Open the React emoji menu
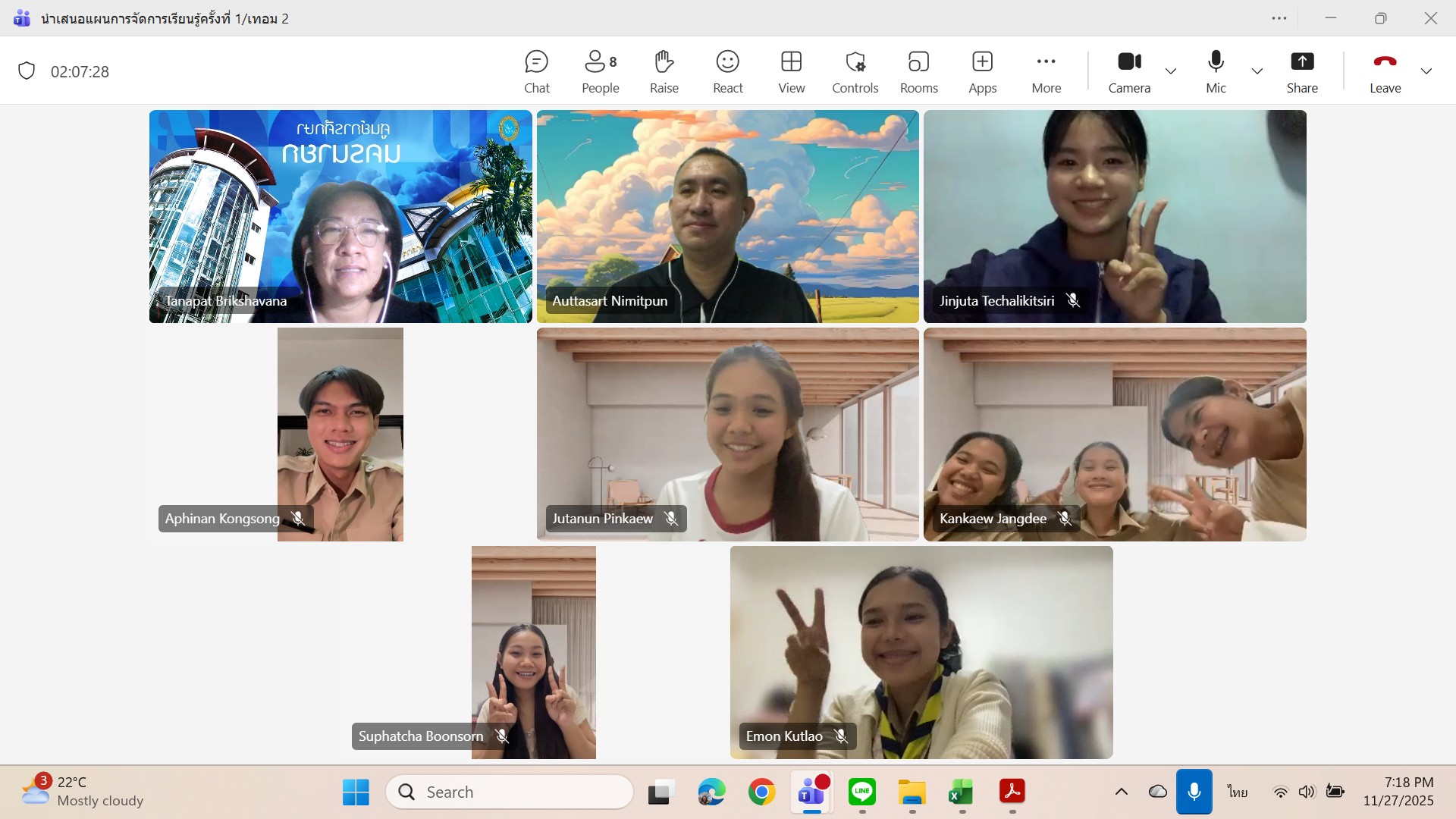Screen dimensions: 1456x819 pos(727,71)
